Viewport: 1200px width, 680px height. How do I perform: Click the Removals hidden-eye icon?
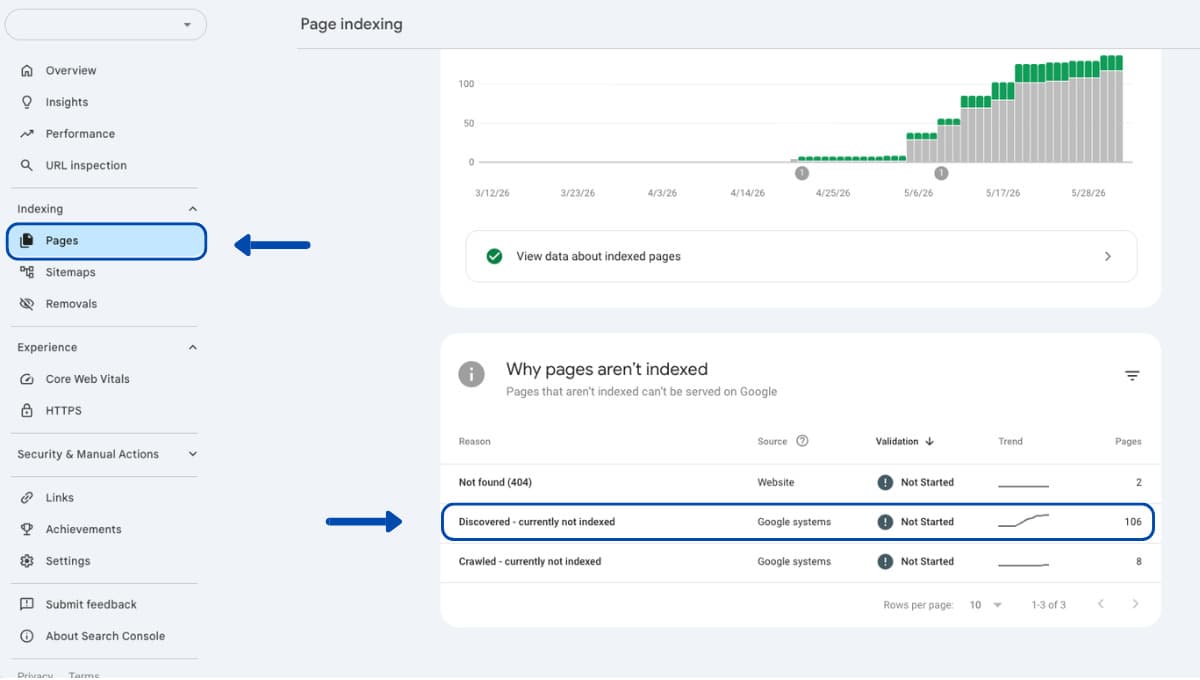(x=27, y=304)
